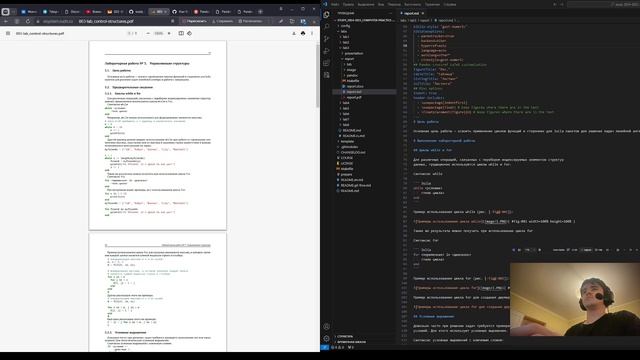
Task: Open the PDF viewer more-options menu
Action: [312, 33]
